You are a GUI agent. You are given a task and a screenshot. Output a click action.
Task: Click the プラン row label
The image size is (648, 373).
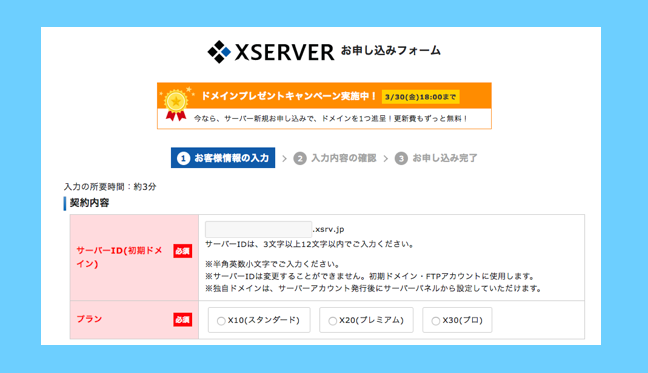(89, 319)
